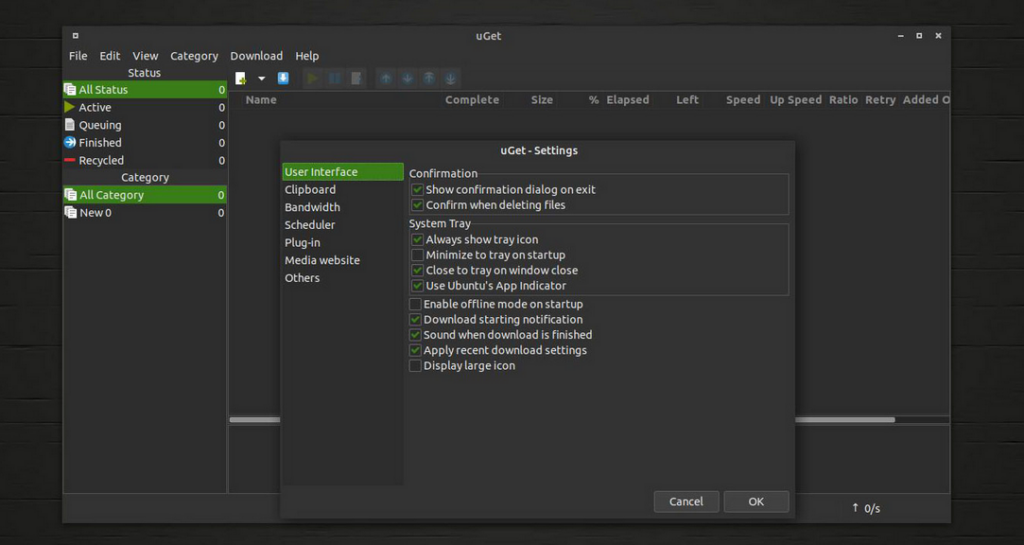Click the Retry column header
Viewport: 1024px width, 545px height.
[880, 100]
